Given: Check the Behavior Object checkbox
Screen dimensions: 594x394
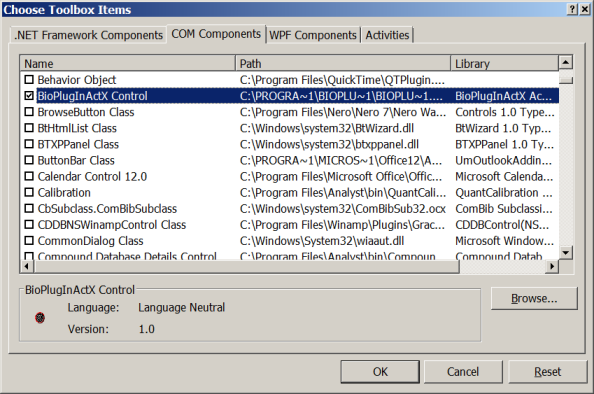Looking at the screenshot, I should (29, 80).
